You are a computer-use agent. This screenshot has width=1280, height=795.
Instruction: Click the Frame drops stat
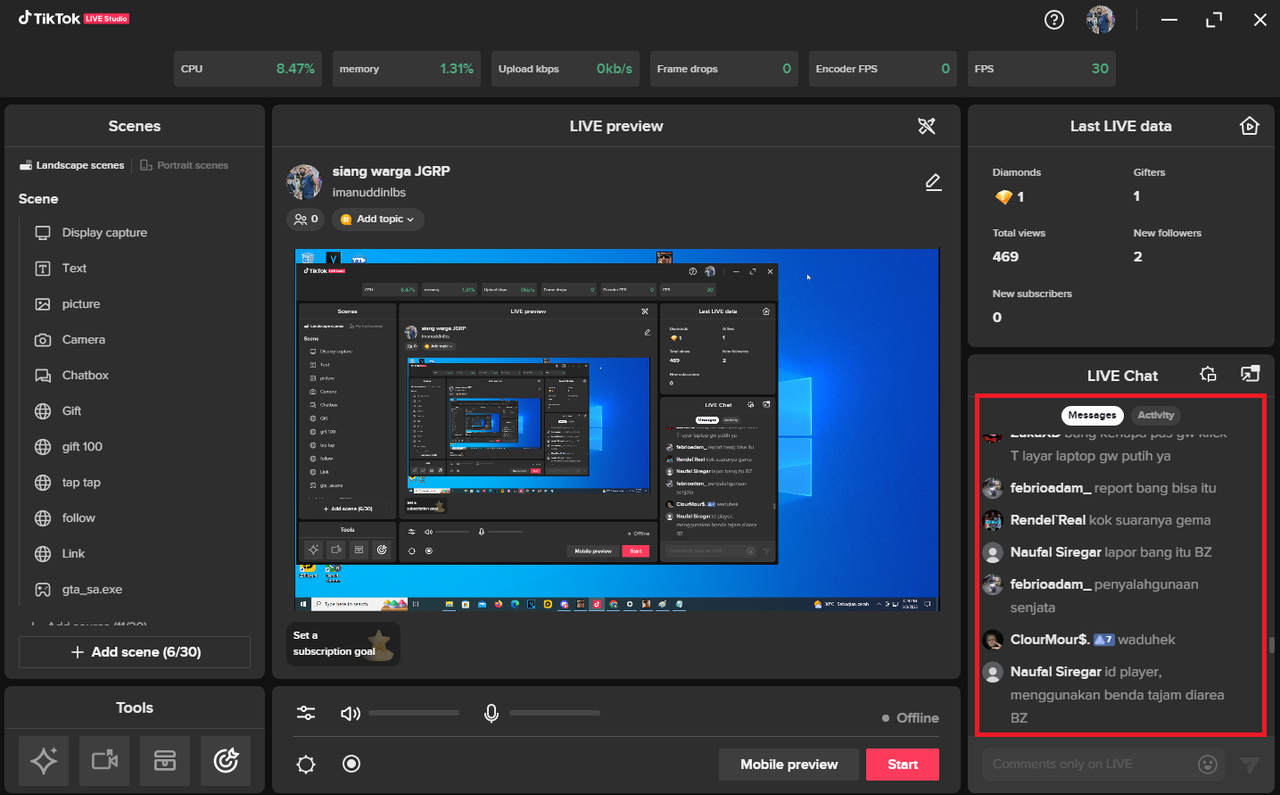click(x=724, y=69)
